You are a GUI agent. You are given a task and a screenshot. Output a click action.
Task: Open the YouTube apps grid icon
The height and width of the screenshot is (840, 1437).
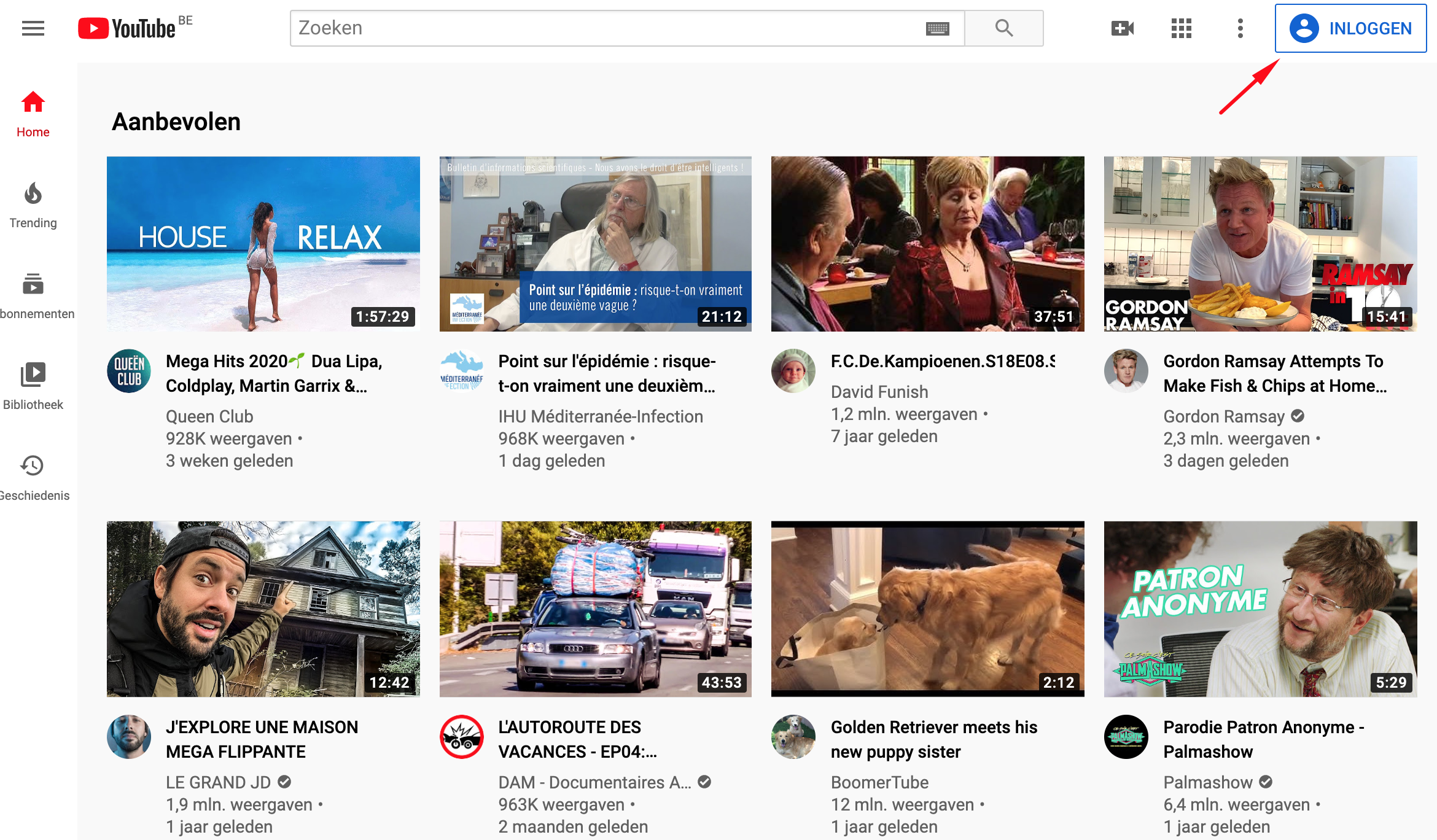click(1181, 28)
